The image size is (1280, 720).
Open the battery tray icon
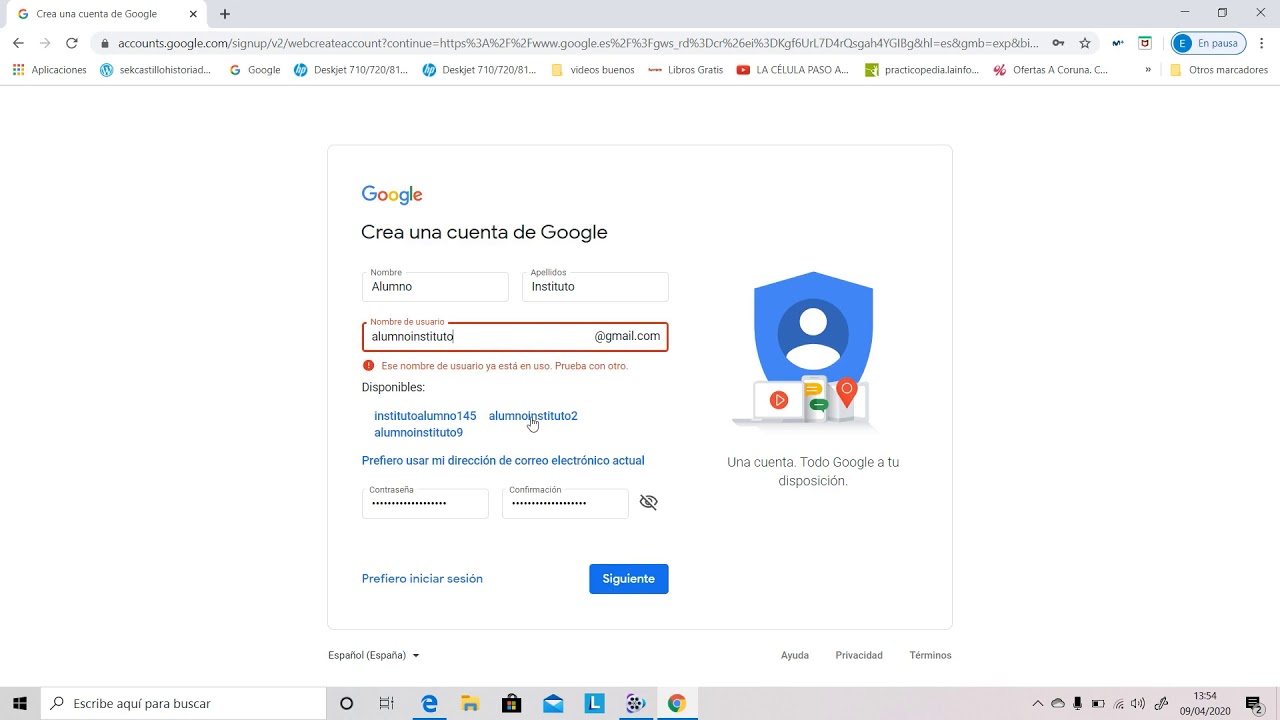point(1098,704)
